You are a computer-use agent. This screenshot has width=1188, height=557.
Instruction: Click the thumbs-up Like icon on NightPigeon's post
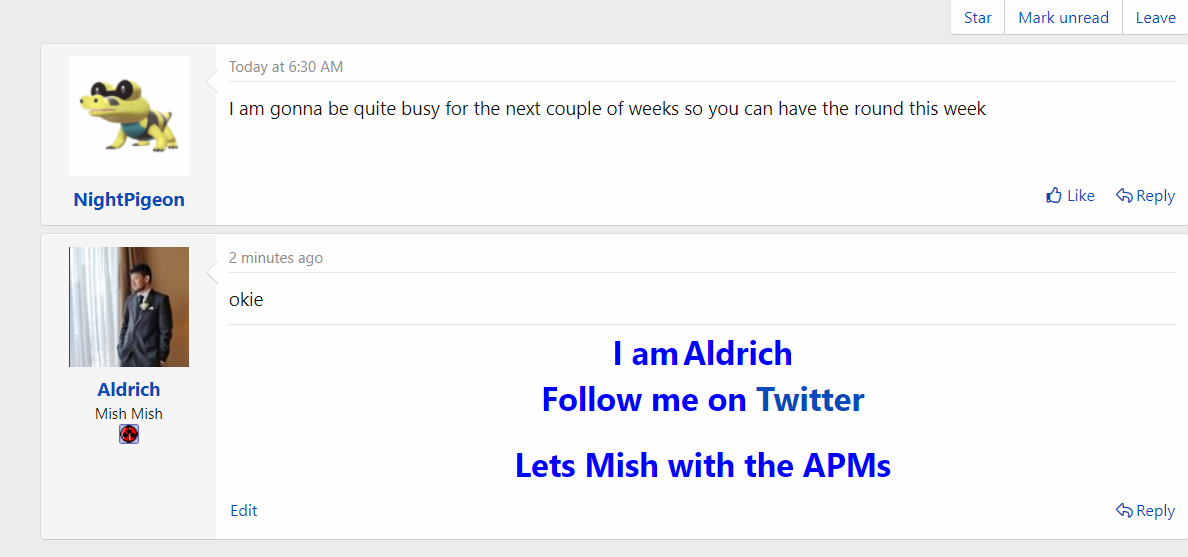[x=1053, y=196]
